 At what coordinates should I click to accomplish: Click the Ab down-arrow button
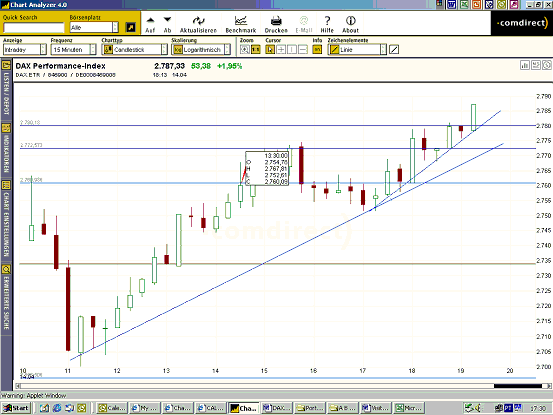coord(167,24)
